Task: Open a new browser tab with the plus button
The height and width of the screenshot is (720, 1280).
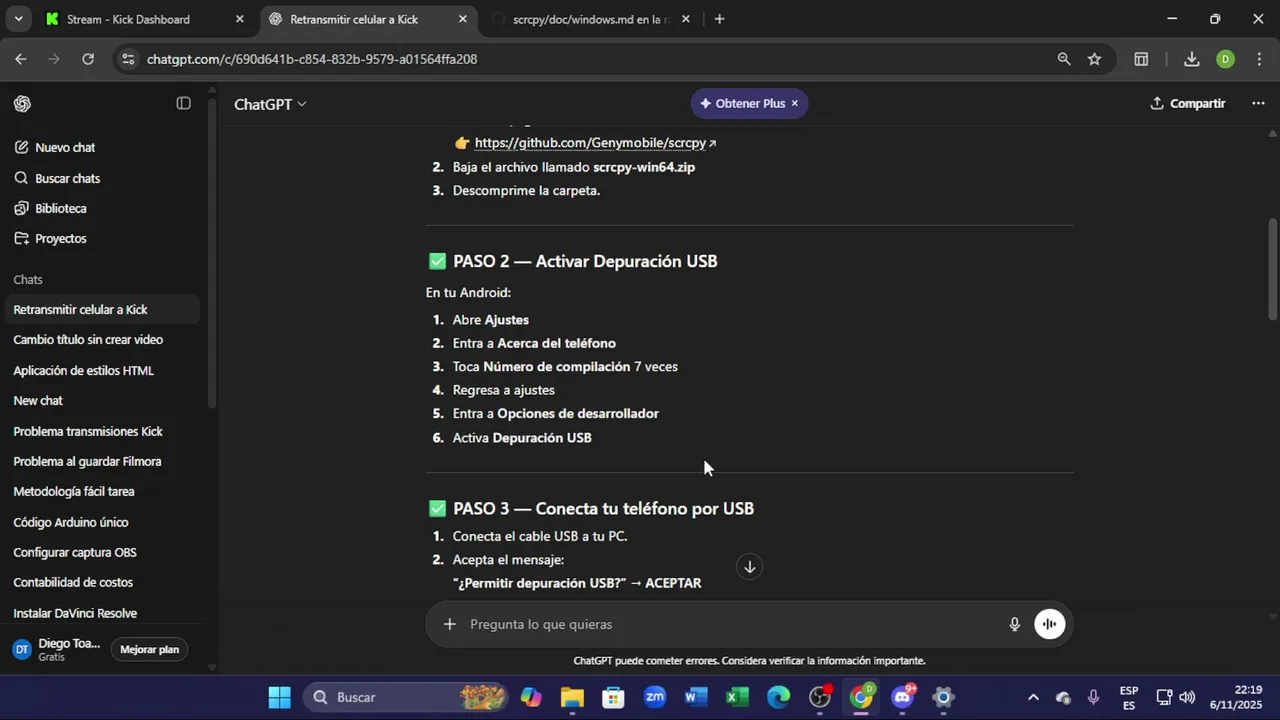Action: pyautogui.click(x=719, y=19)
